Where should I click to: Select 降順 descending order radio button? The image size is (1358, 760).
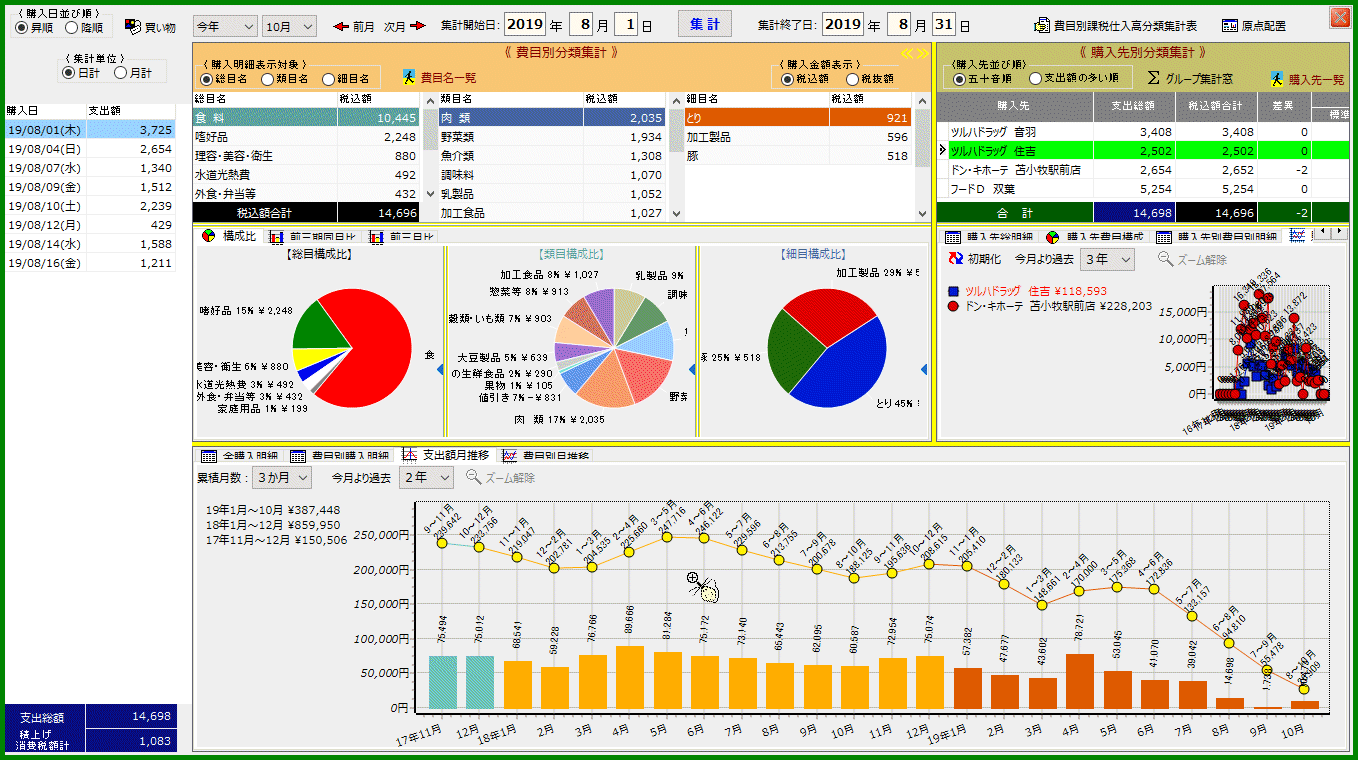[73, 27]
